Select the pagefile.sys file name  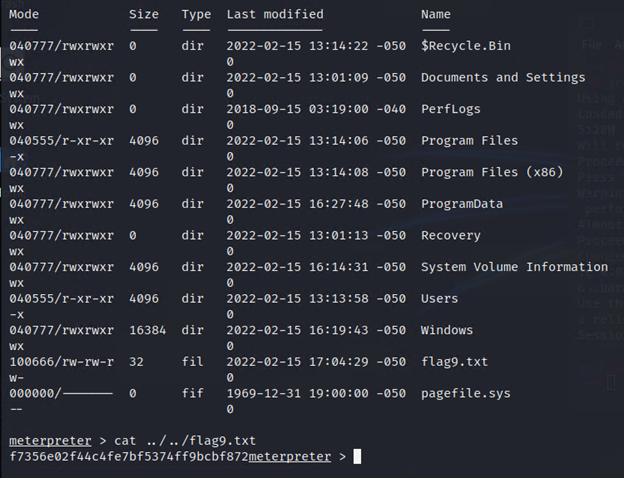(x=465, y=393)
